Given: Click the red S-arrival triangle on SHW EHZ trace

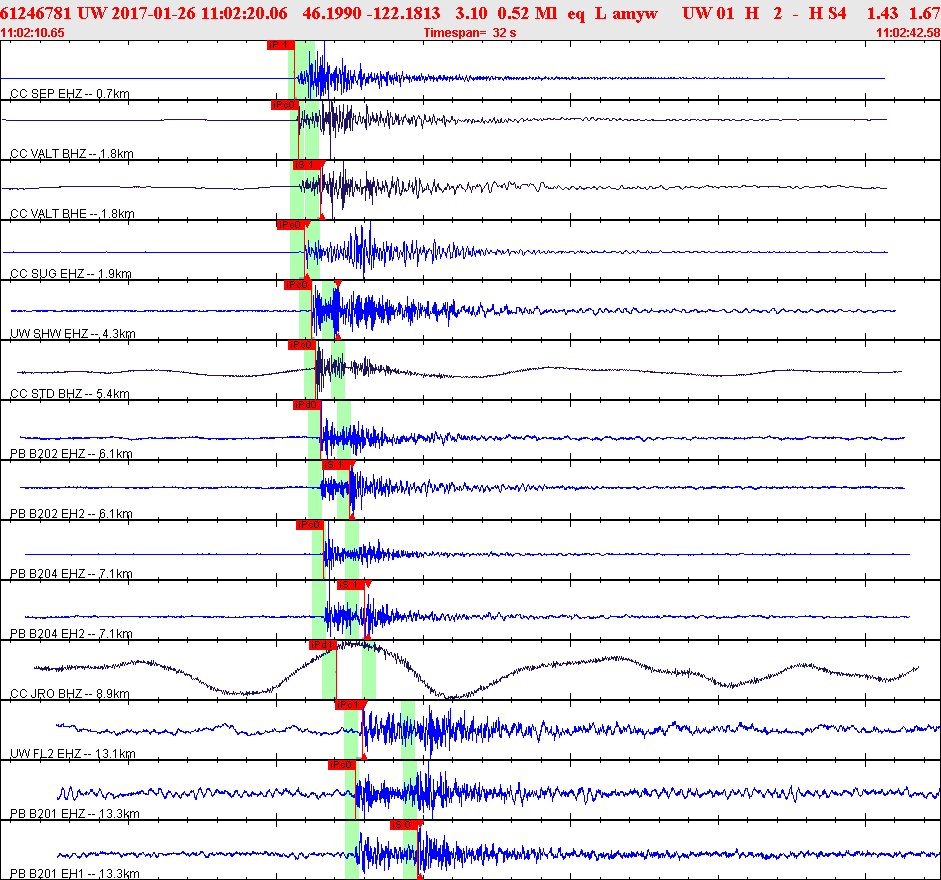Looking at the screenshot, I should (338, 285).
